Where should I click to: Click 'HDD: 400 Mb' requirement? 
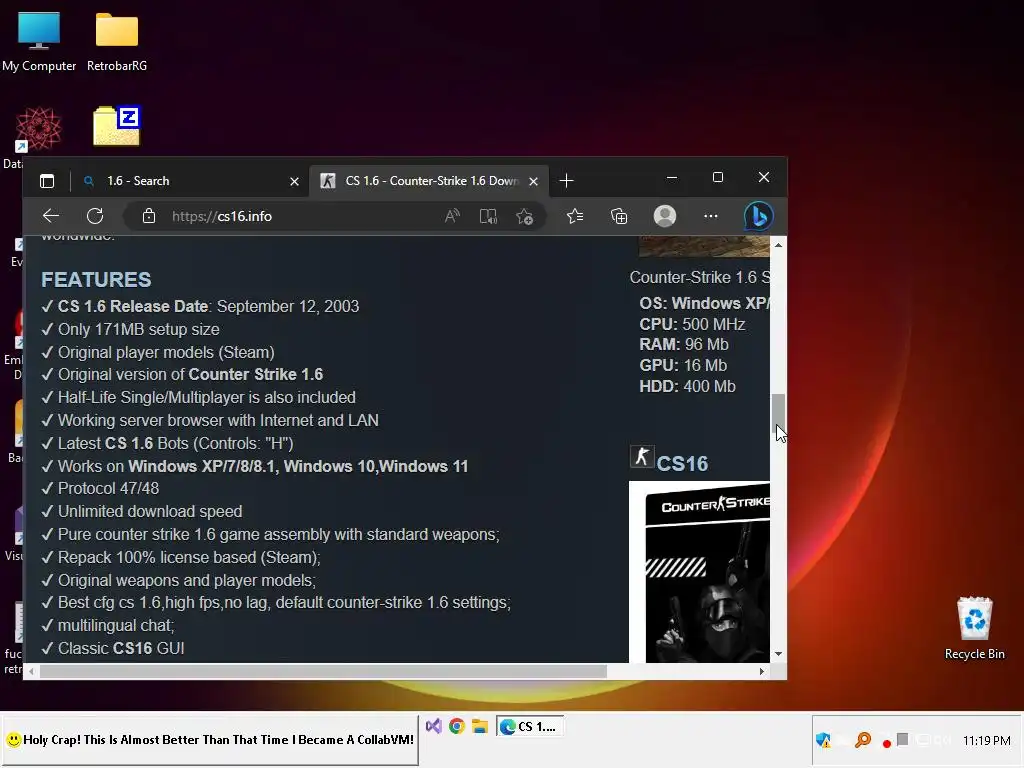click(x=688, y=386)
